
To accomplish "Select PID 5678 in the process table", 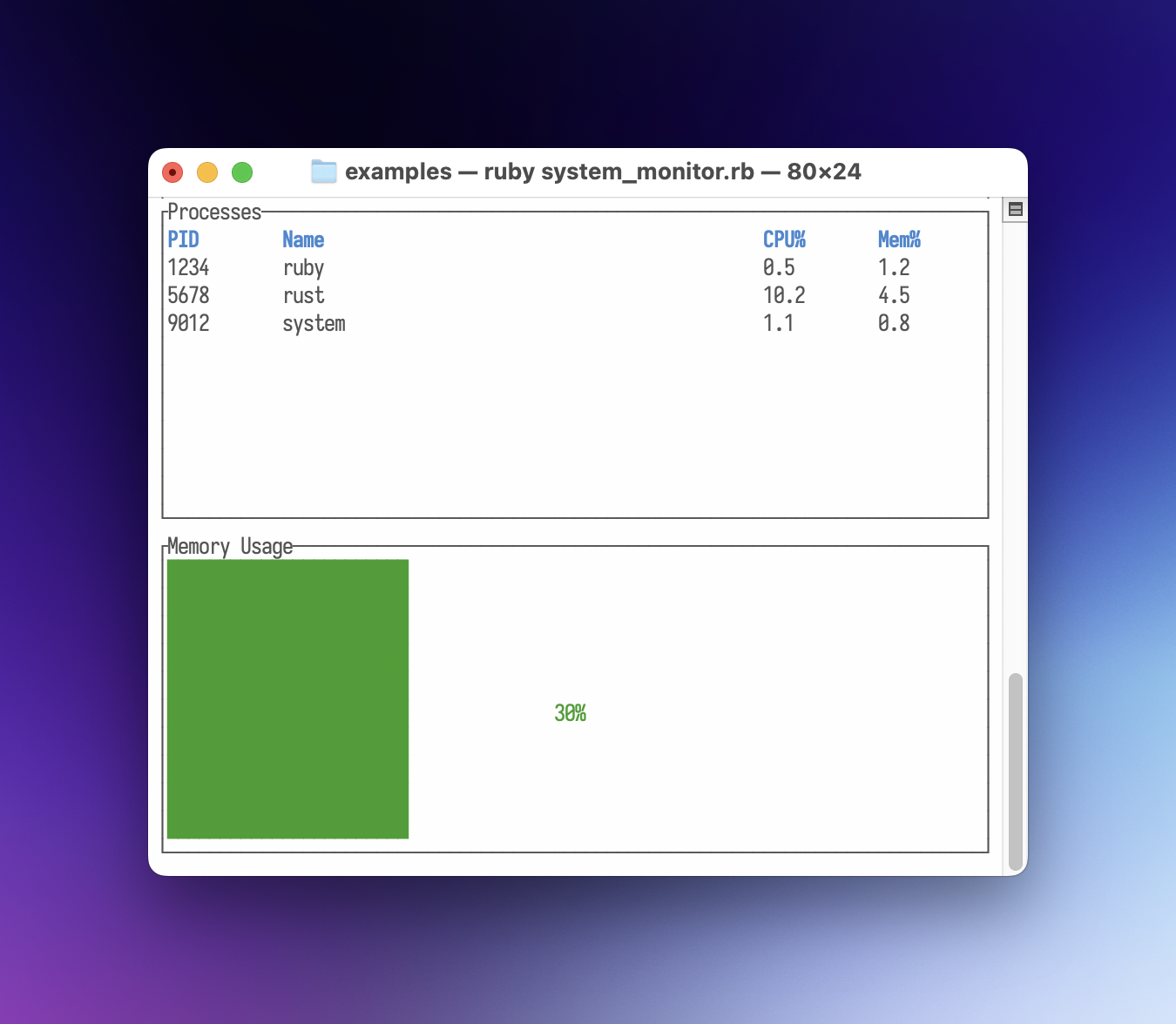I will (x=188, y=295).
